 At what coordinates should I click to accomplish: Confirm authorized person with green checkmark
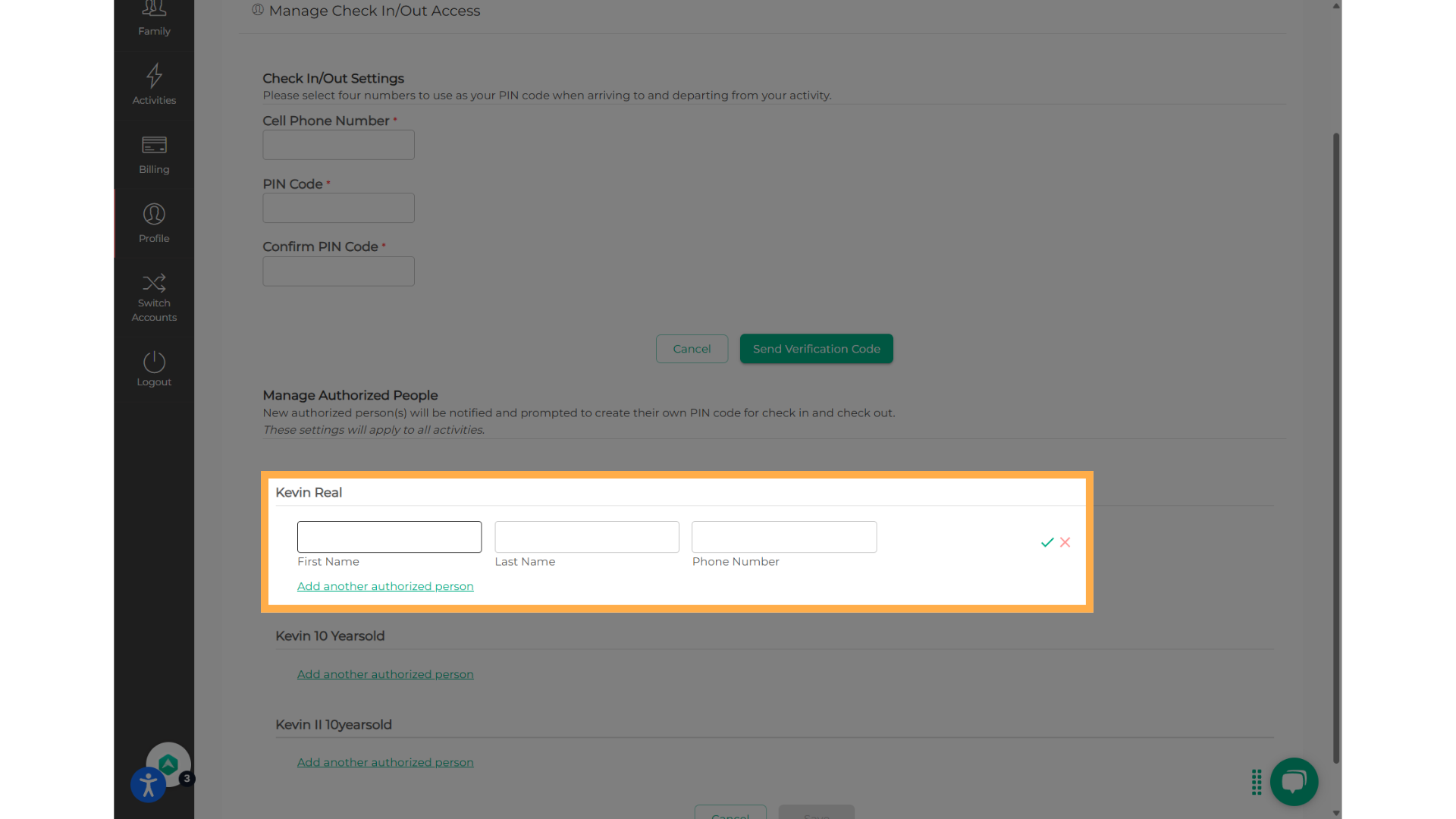point(1047,542)
